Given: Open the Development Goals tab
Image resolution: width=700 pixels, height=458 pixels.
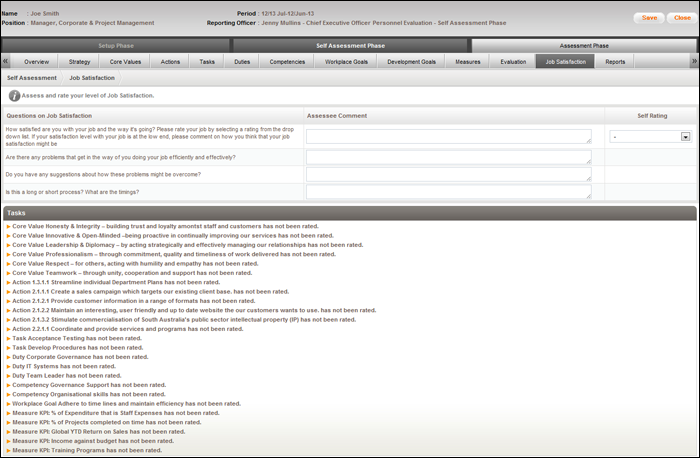Looking at the screenshot, I should [412, 62].
